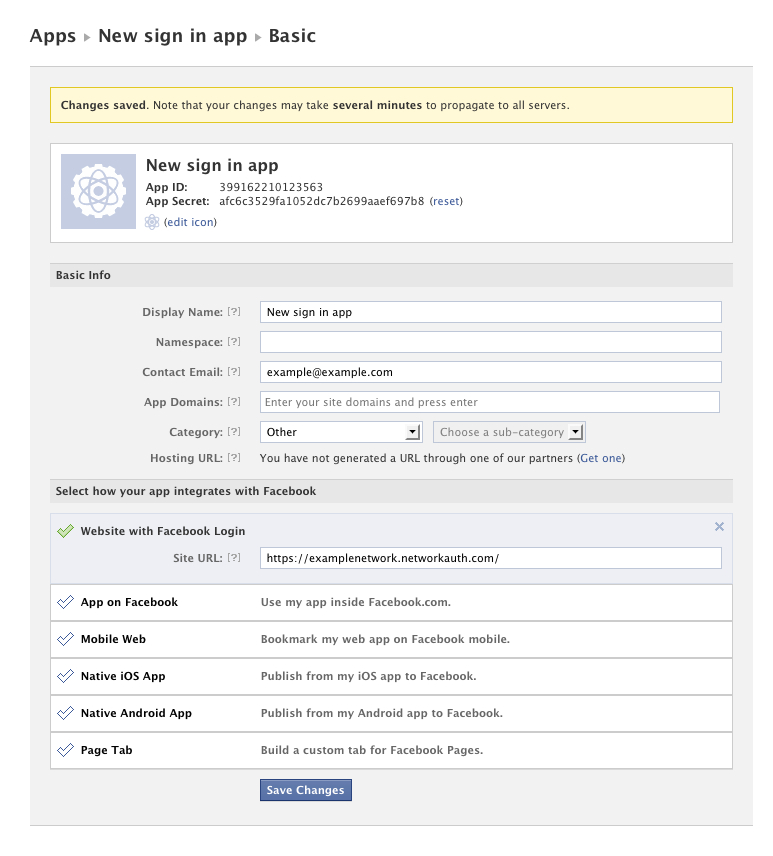Click the Display Name help [?] icon

234,312
